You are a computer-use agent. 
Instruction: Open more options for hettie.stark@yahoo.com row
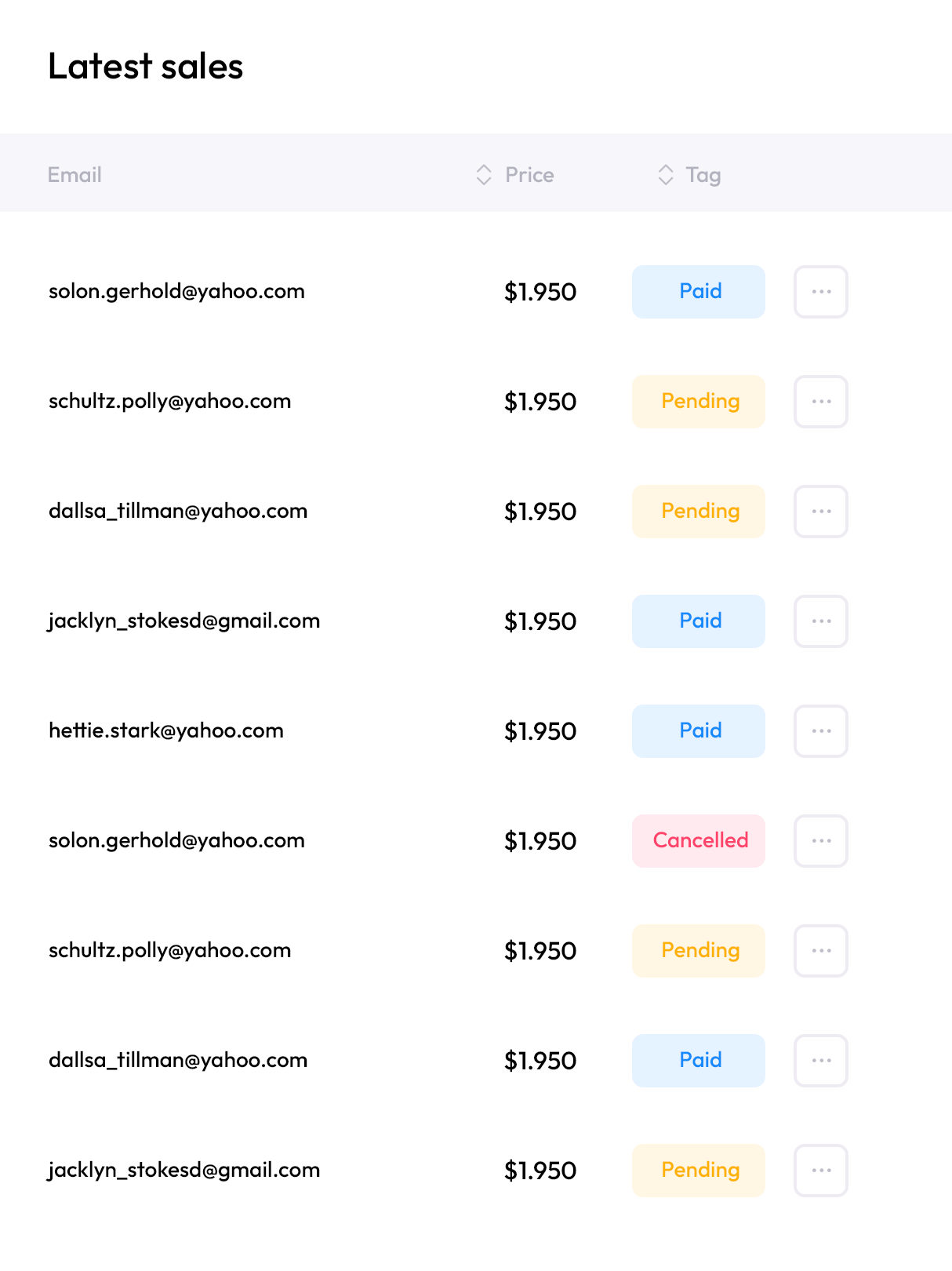pyautogui.click(x=820, y=730)
